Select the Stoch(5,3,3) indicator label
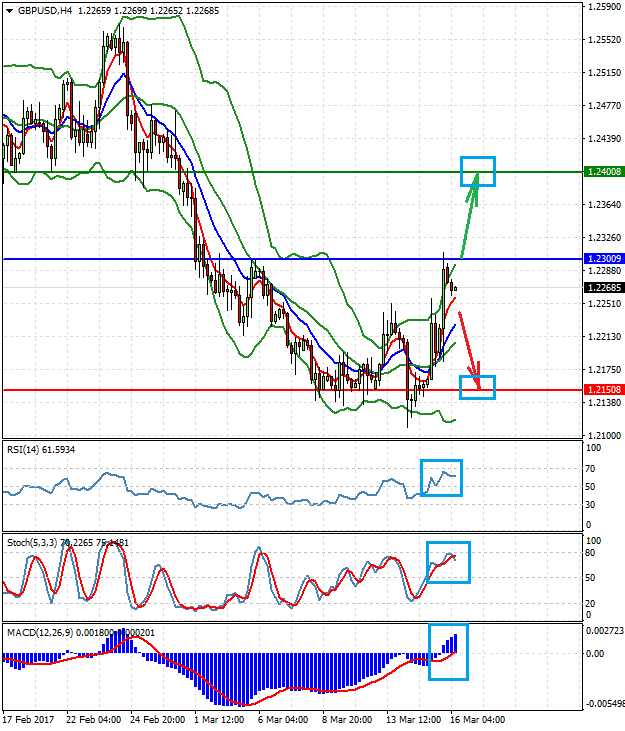625x731 pixels. [x=32, y=542]
